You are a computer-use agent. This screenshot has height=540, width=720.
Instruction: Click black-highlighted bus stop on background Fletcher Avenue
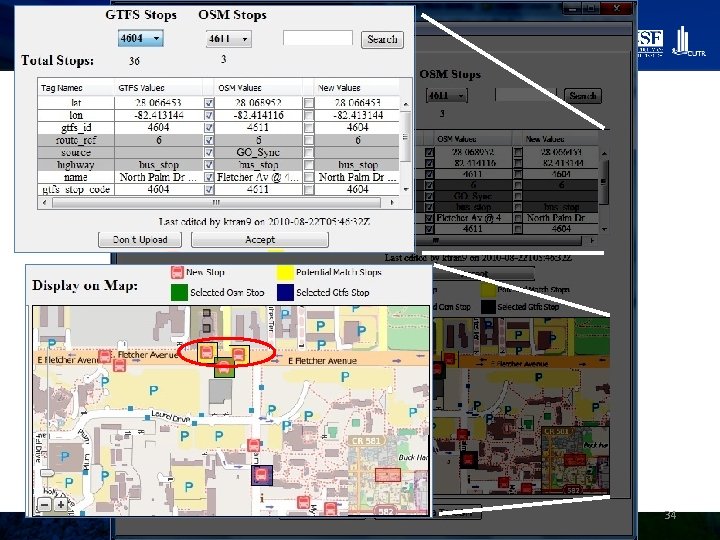coord(438,369)
